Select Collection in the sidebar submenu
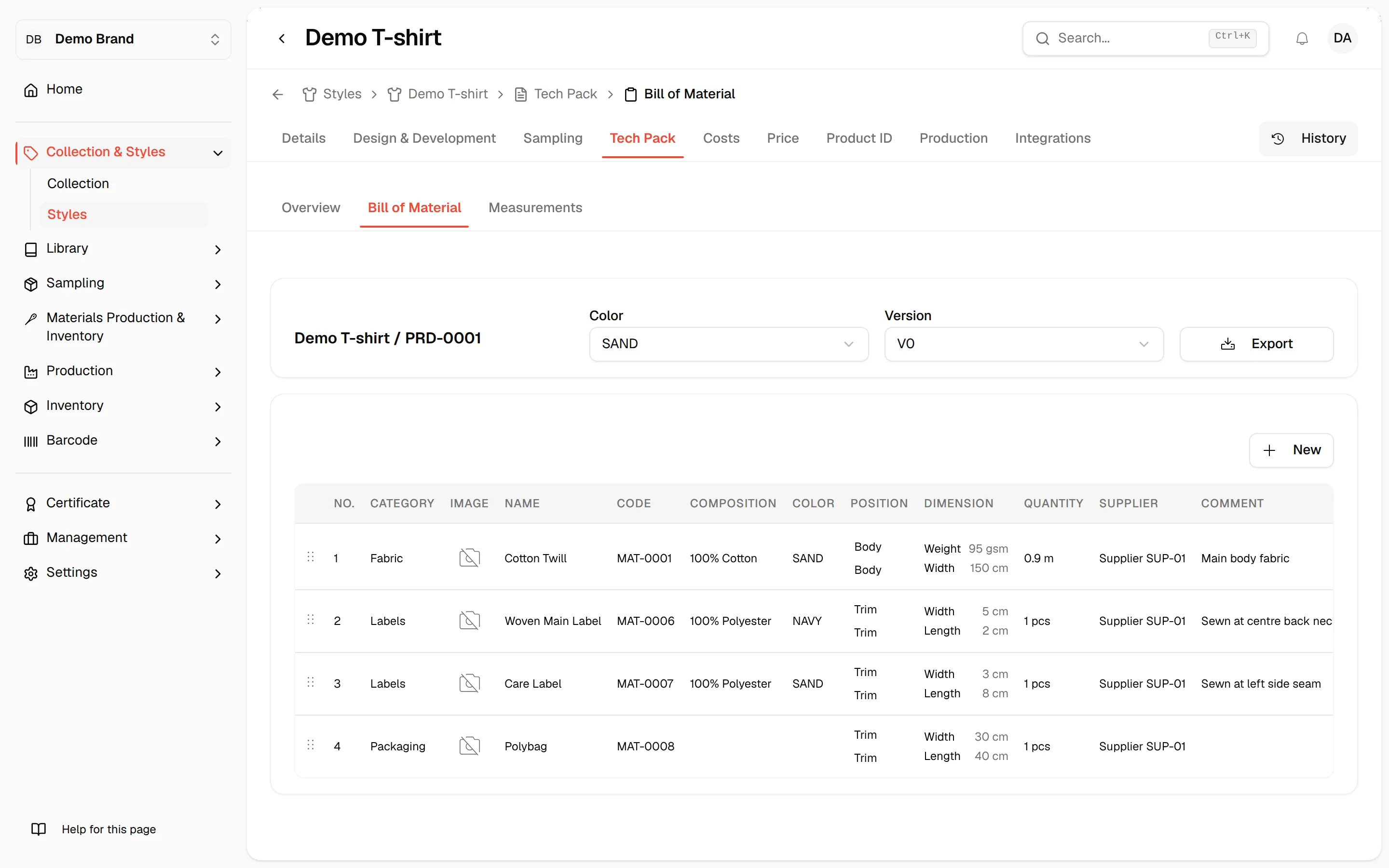 coord(78,184)
